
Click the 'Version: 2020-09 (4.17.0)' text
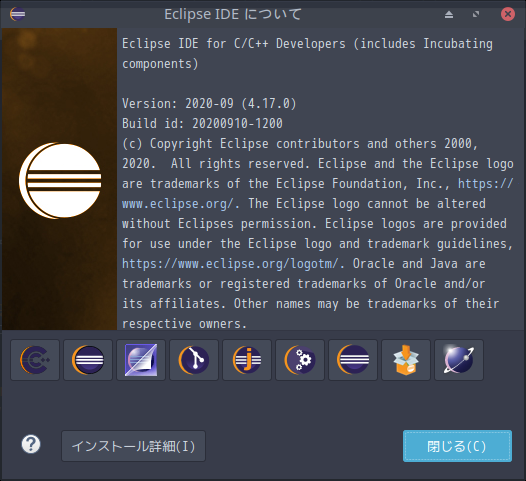(209, 103)
